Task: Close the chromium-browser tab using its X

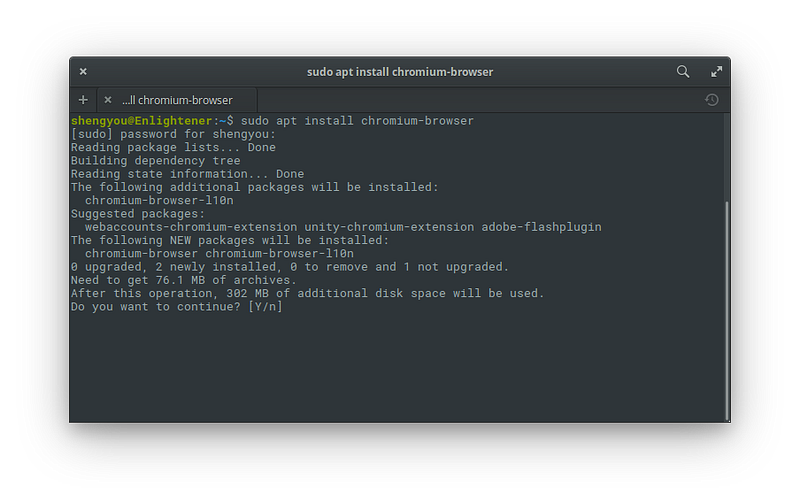Action: click(x=107, y=100)
